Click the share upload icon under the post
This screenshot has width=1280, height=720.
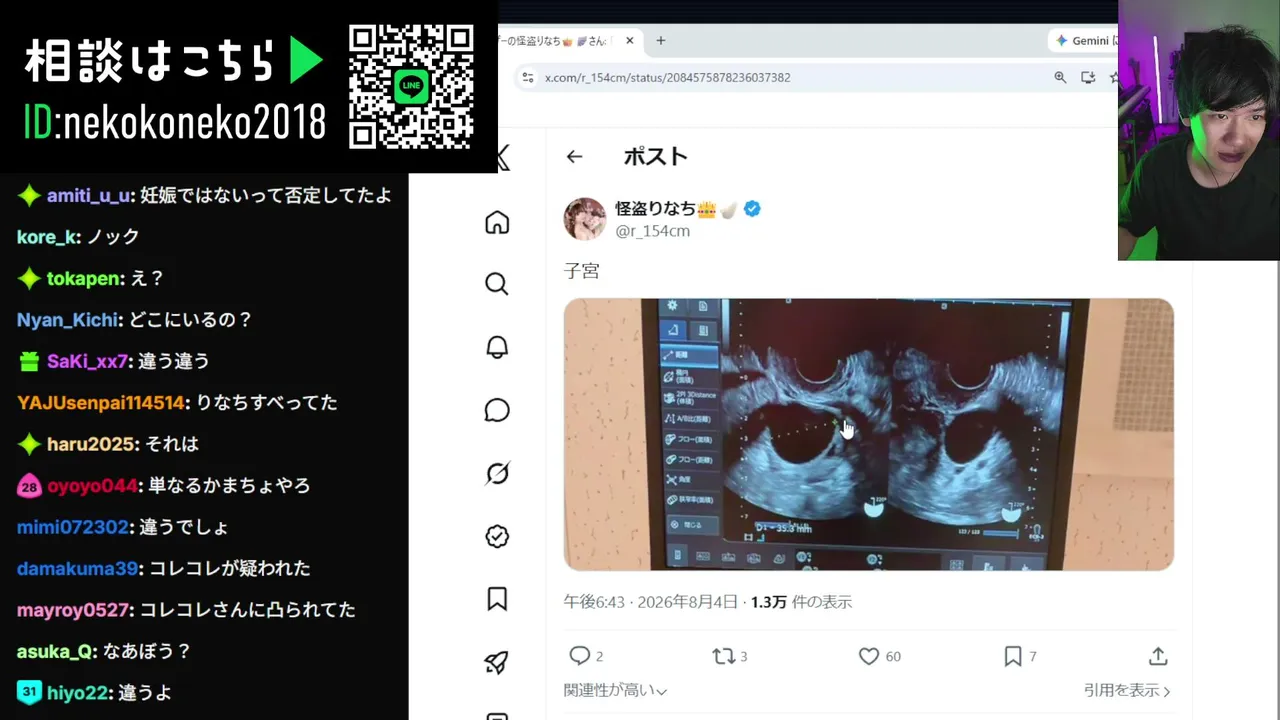[x=1158, y=656]
